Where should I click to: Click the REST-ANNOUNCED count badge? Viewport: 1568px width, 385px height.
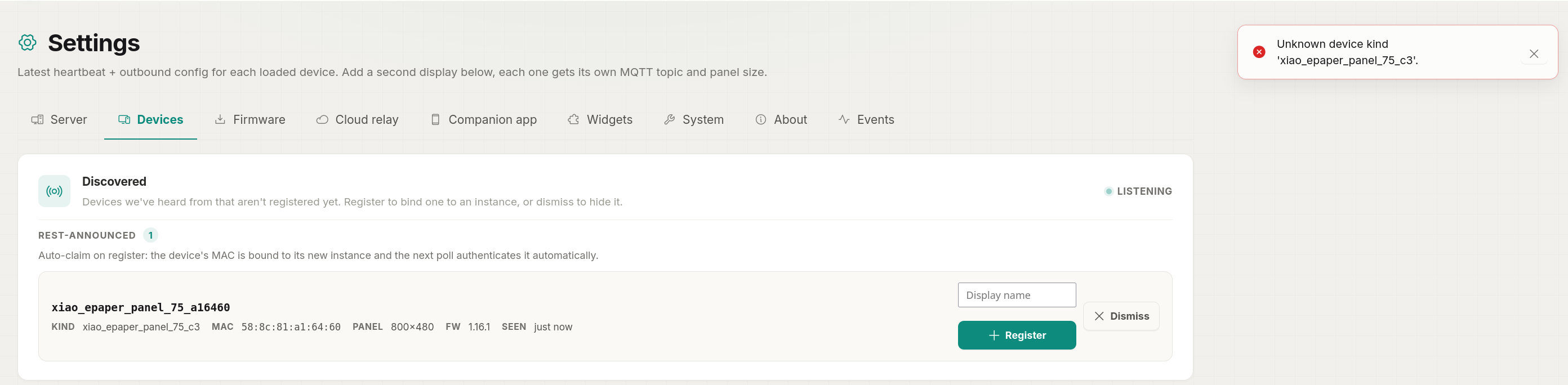point(150,235)
